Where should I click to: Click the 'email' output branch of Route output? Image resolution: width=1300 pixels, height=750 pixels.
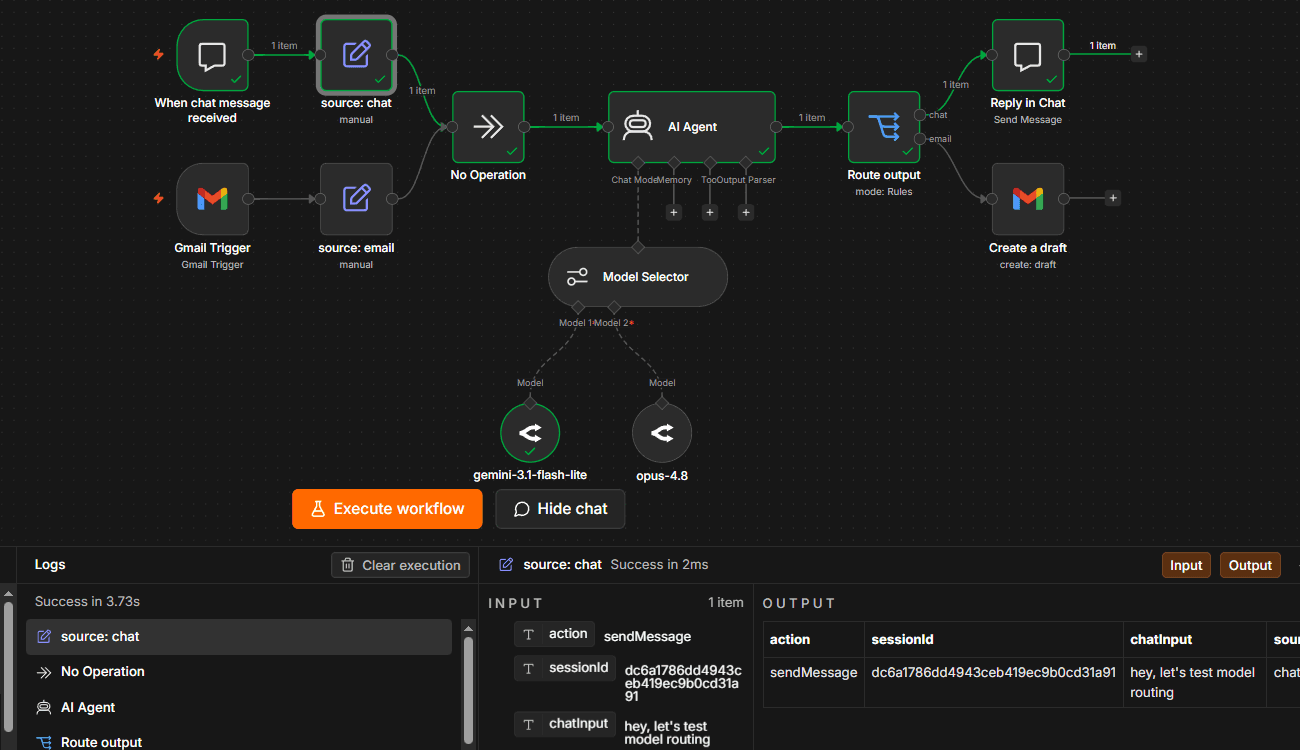(x=920, y=139)
